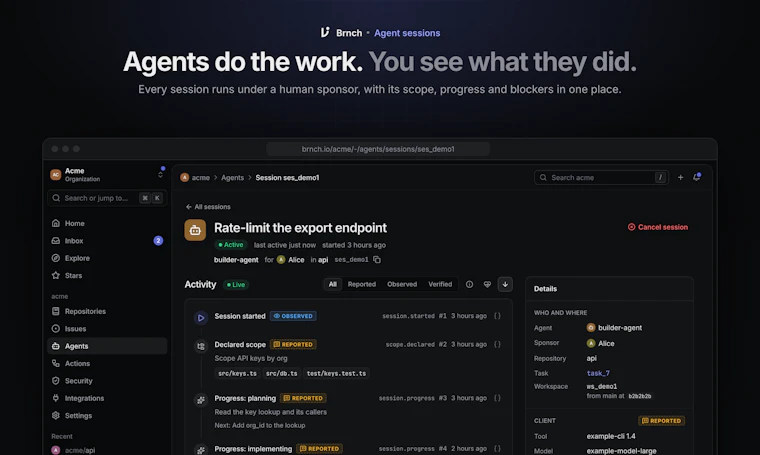This screenshot has width=760, height=455.
Task: Show raw JSON for Progress implementing event
Action: 497,449
